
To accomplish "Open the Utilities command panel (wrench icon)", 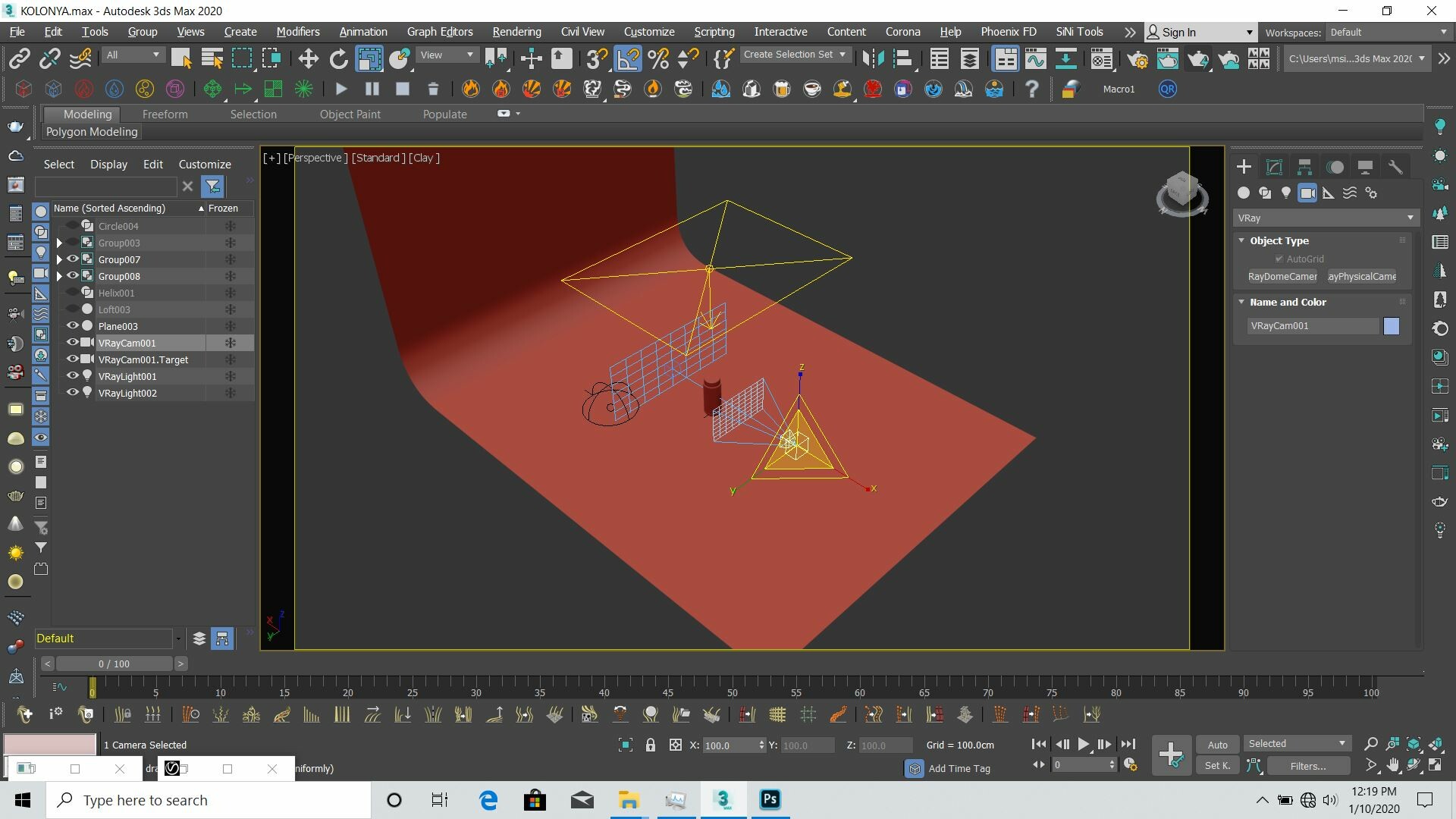I will click(x=1395, y=167).
